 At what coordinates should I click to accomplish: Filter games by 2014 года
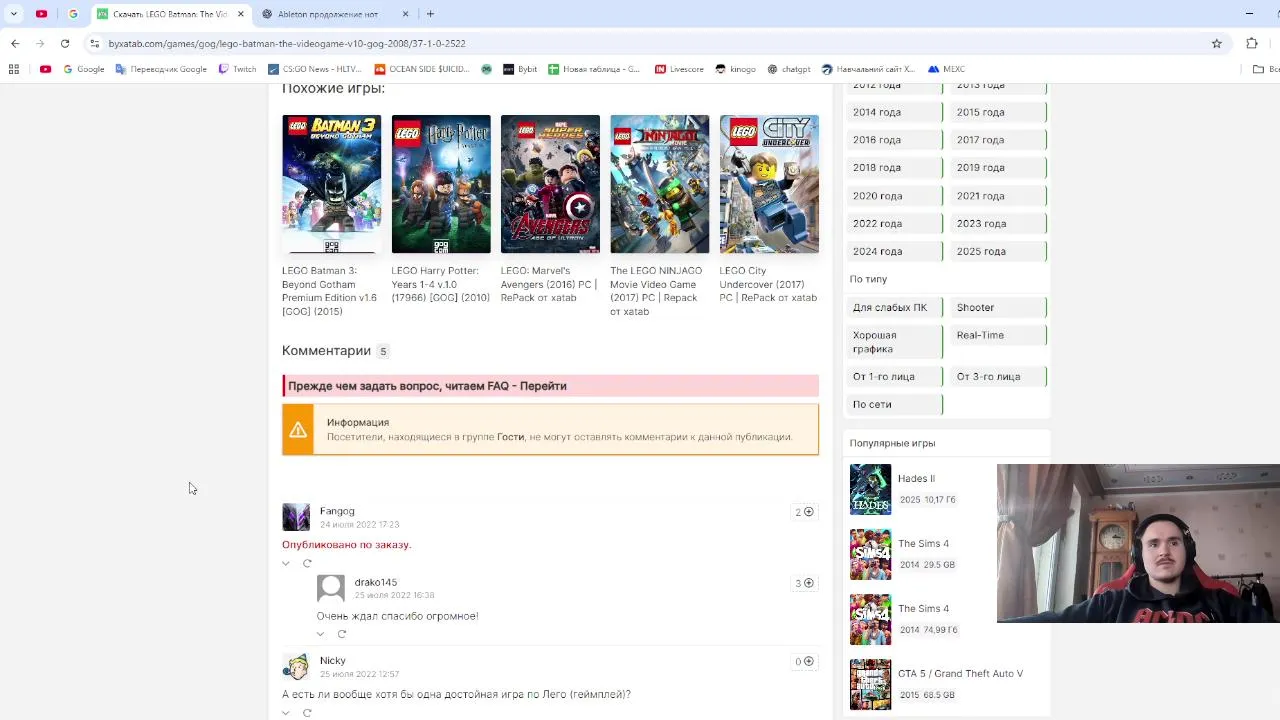(895, 112)
